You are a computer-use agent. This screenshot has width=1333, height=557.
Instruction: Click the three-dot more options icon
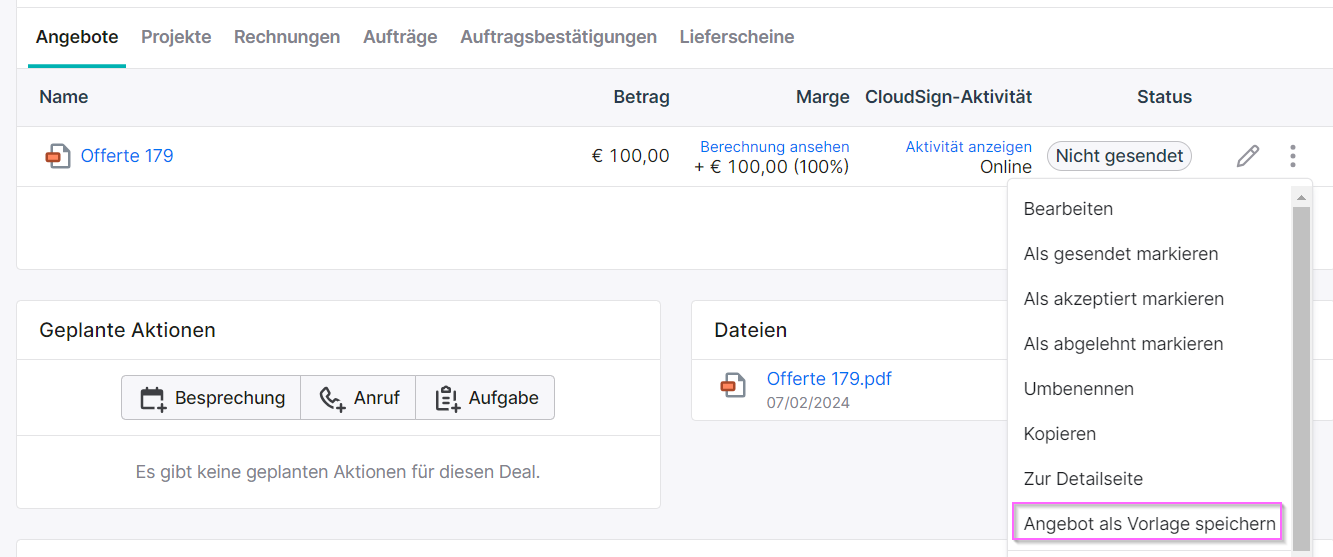click(x=1293, y=156)
